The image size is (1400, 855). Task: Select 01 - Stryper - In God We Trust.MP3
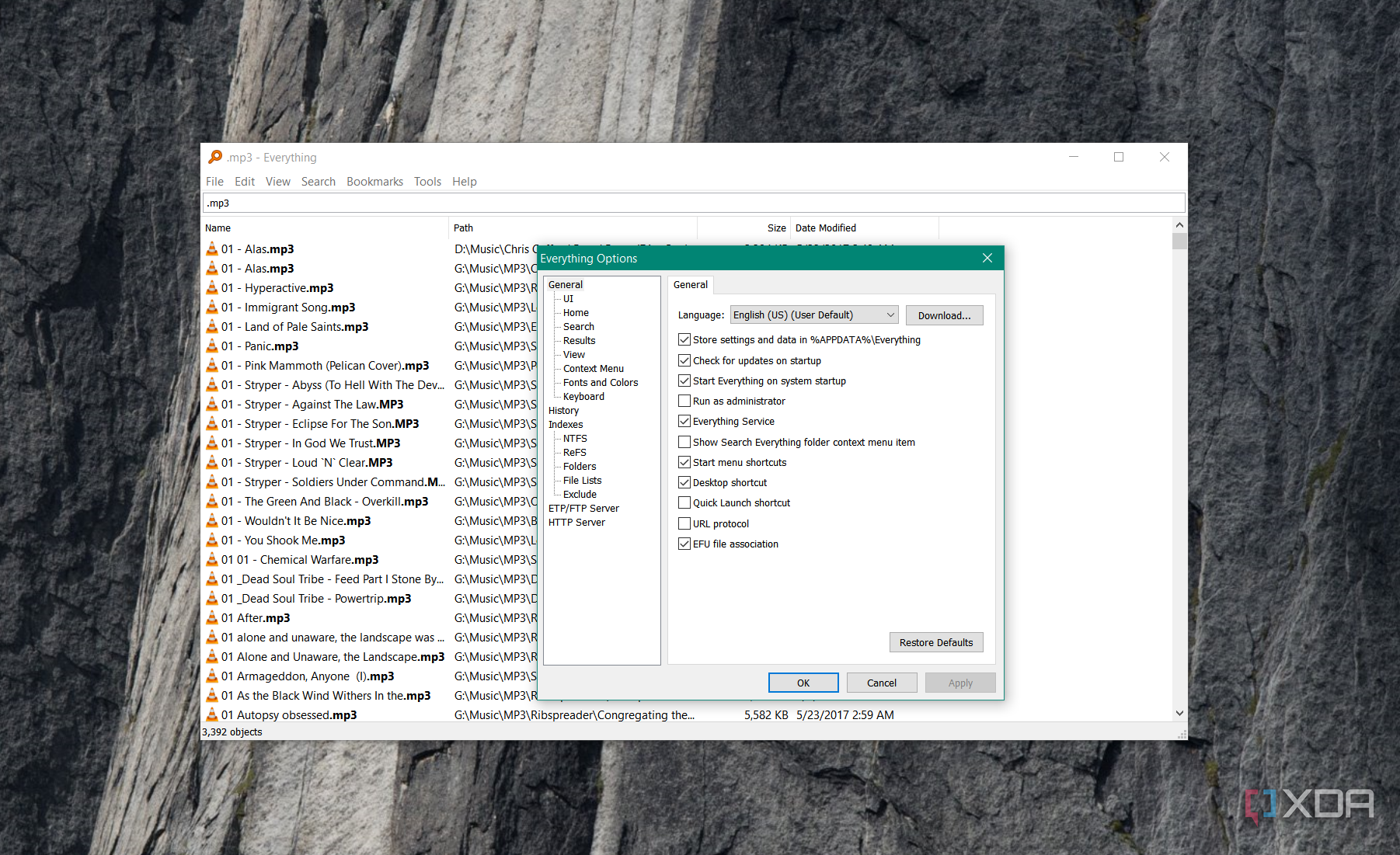(311, 443)
